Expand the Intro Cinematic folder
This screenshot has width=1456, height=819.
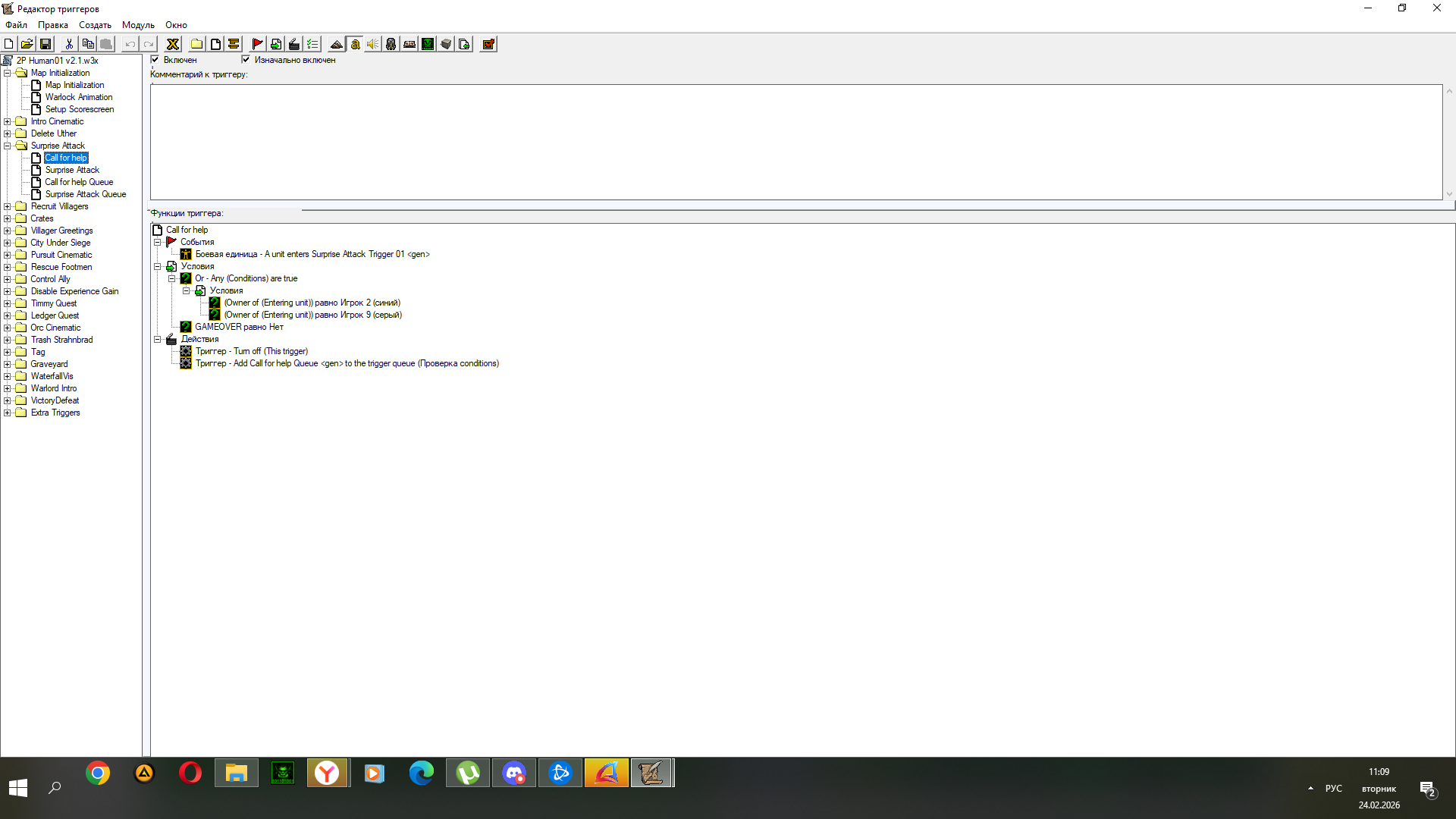8,121
